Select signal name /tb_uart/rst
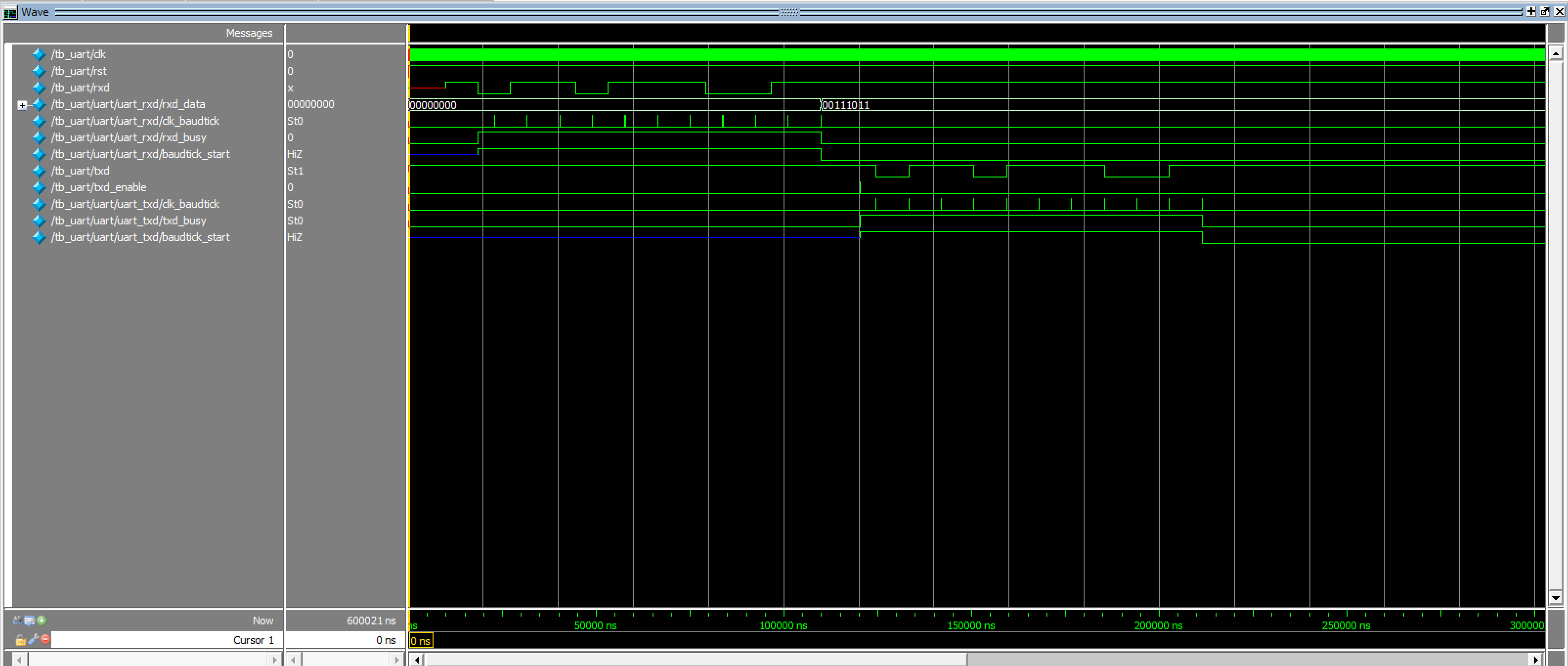This screenshot has width=1568, height=666. (79, 70)
